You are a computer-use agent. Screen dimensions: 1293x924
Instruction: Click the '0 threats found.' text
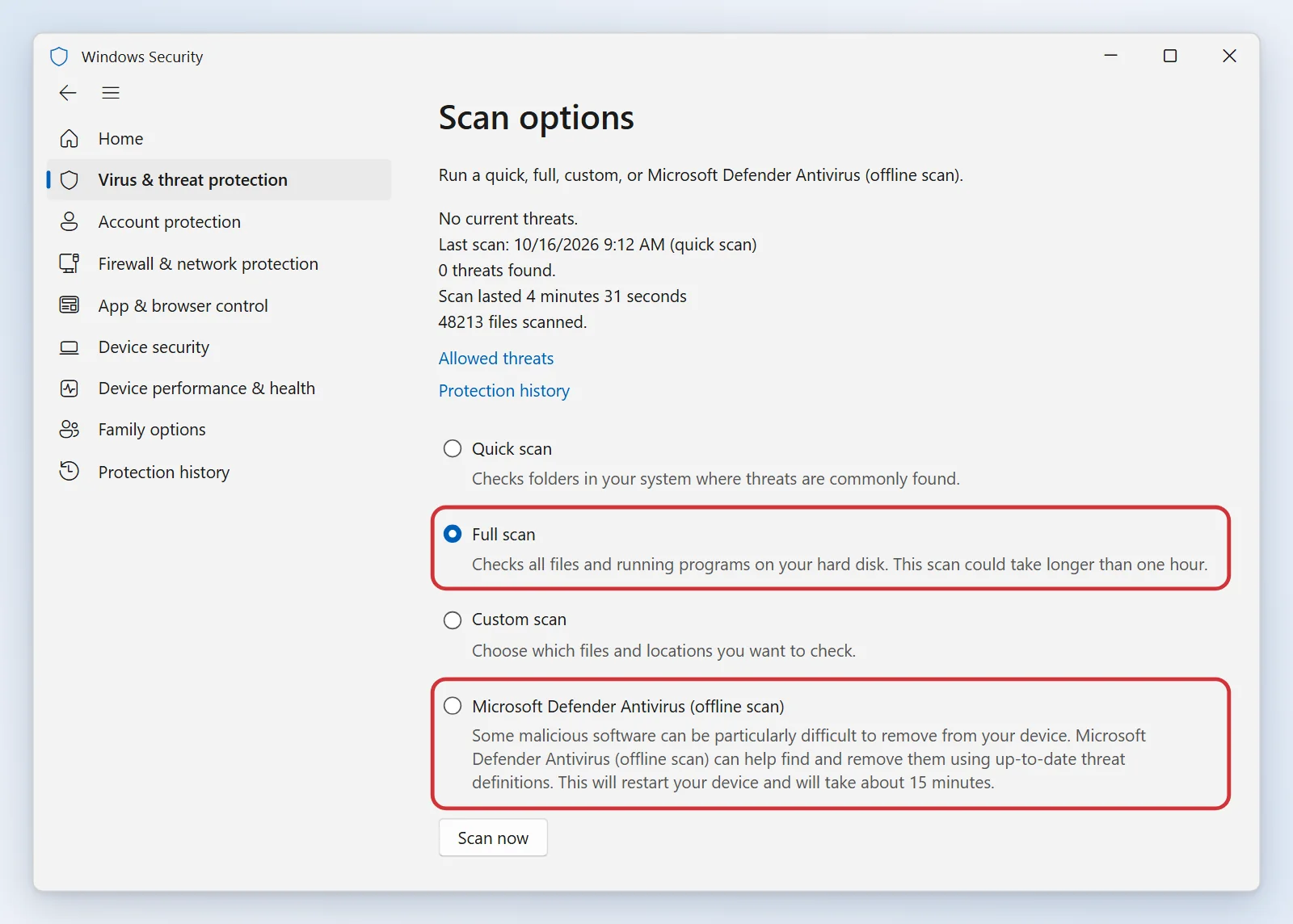click(x=497, y=271)
